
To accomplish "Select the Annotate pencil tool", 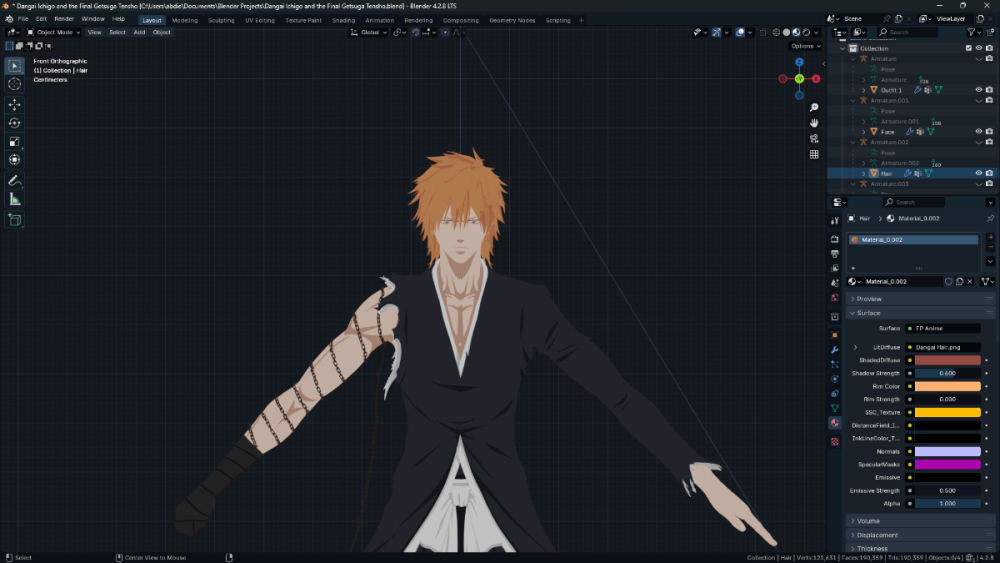I will (x=15, y=181).
